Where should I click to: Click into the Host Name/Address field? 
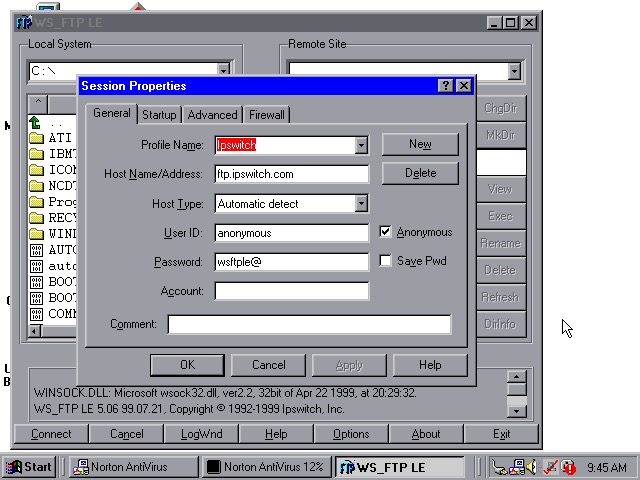(291, 174)
